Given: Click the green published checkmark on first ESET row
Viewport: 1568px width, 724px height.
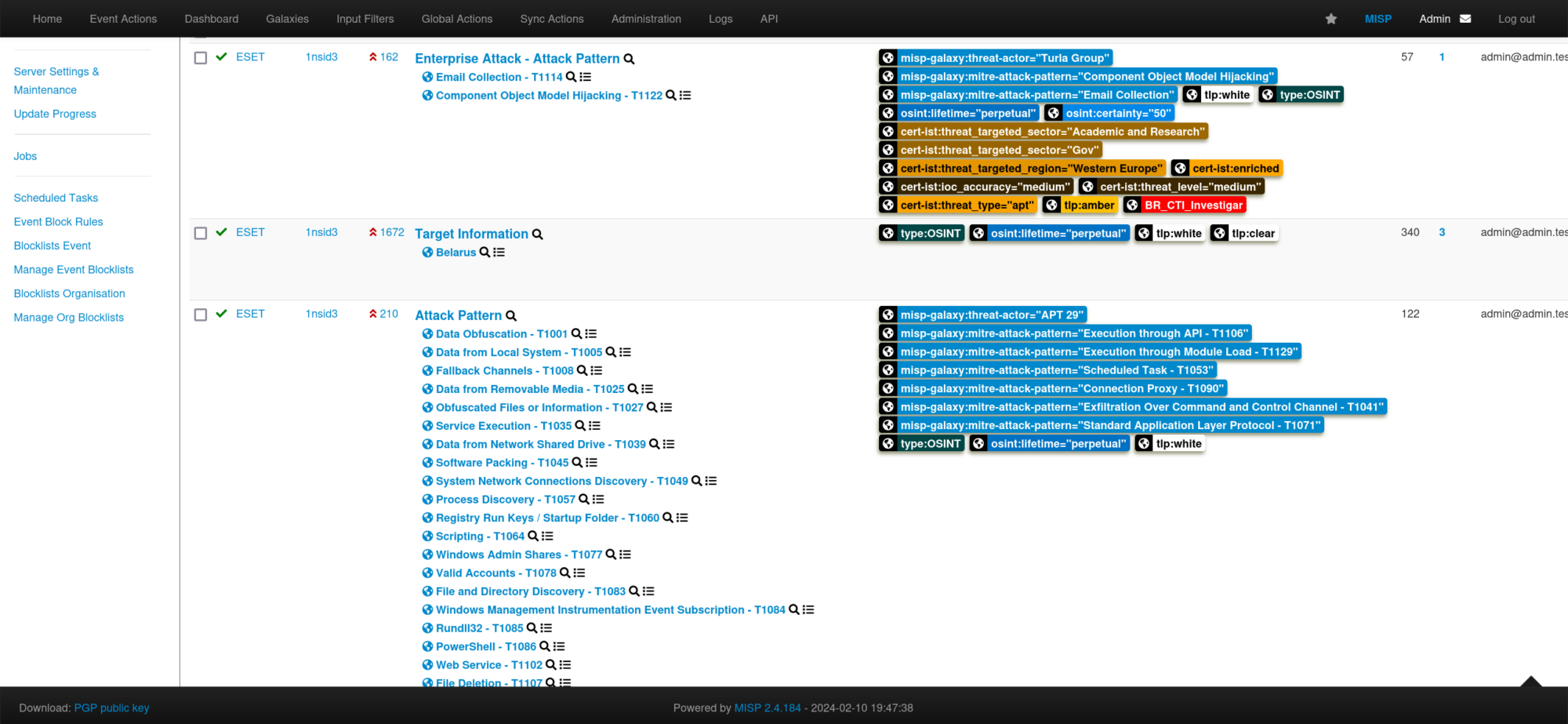Looking at the screenshot, I should (220, 56).
